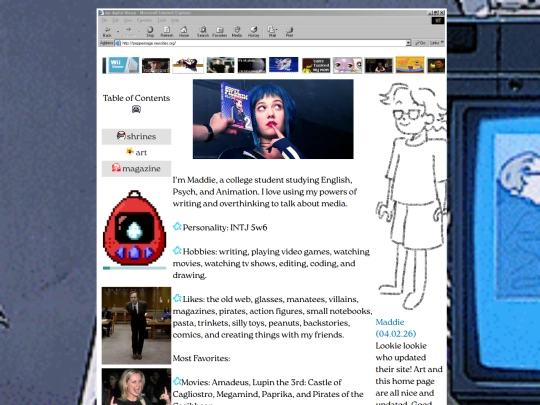Viewport: 540px width, 405px height.
Task: Open the address bar dropdown arrow
Action: pos(408,43)
